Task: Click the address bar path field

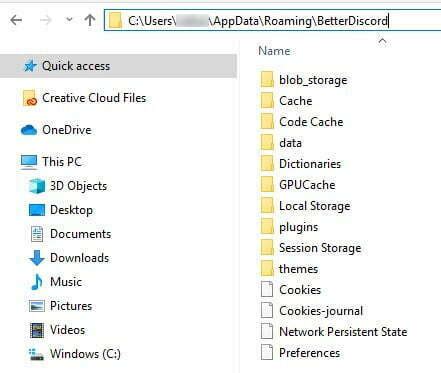Action: 273,21
